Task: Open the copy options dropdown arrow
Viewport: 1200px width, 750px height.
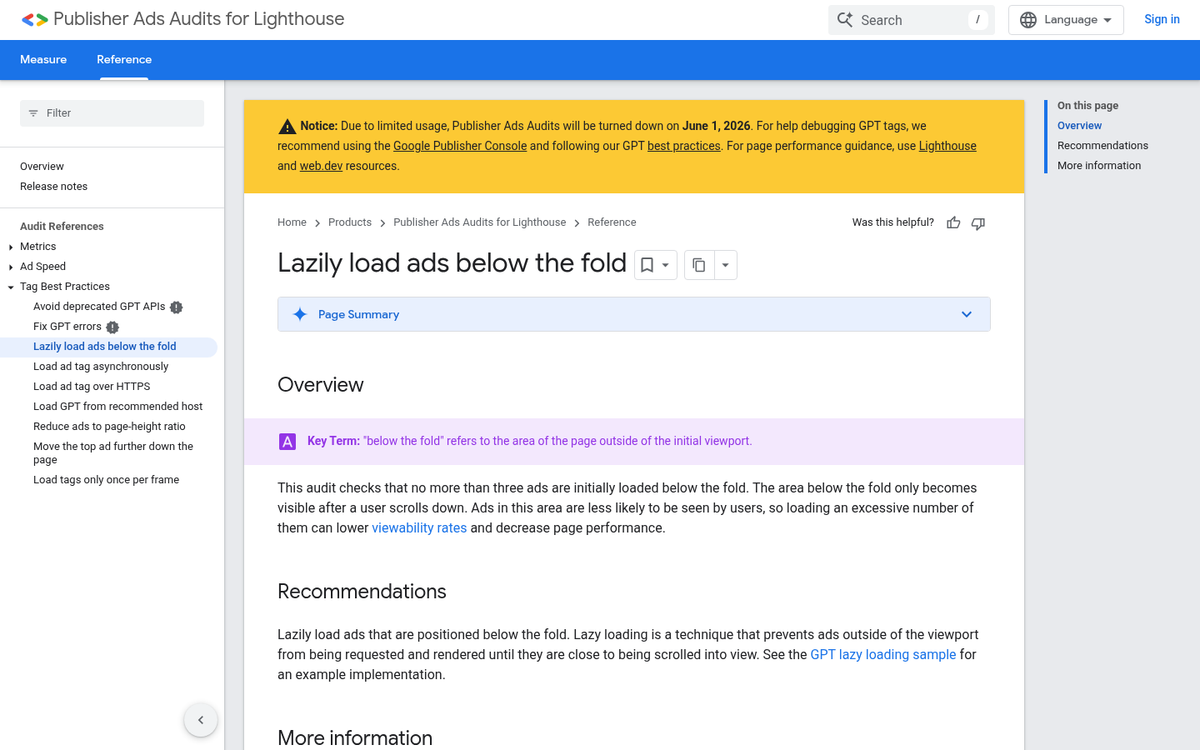Action: pyautogui.click(x=725, y=264)
